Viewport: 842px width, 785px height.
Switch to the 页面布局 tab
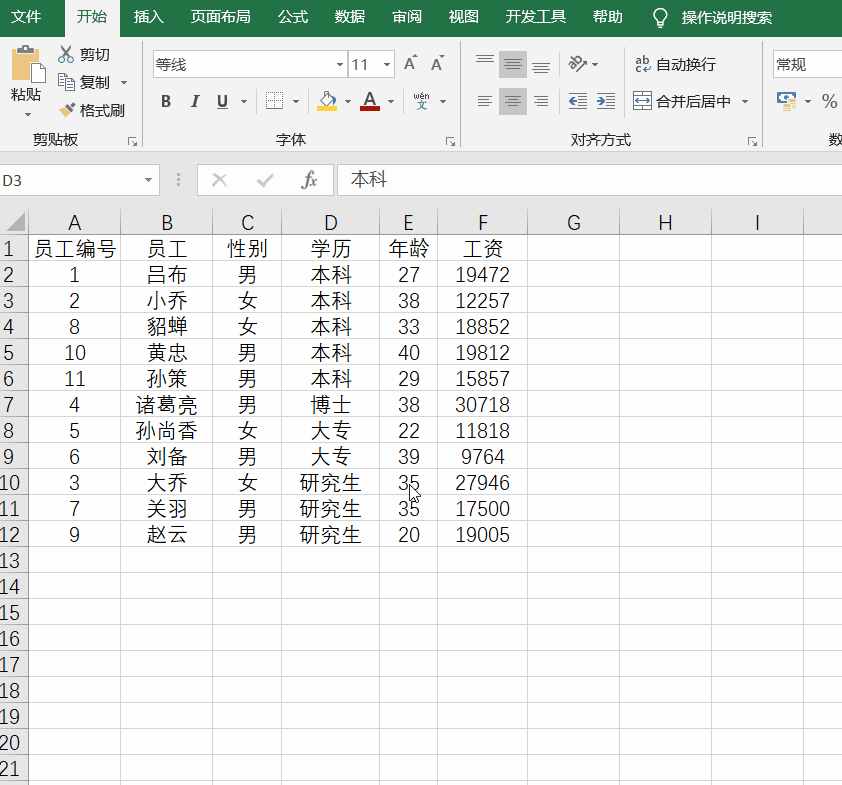[221, 17]
